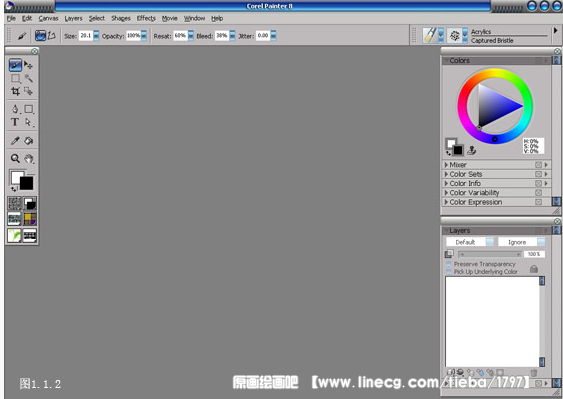Activate the Grabber hand tool
This screenshot has width=563, height=399.
coord(29,158)
